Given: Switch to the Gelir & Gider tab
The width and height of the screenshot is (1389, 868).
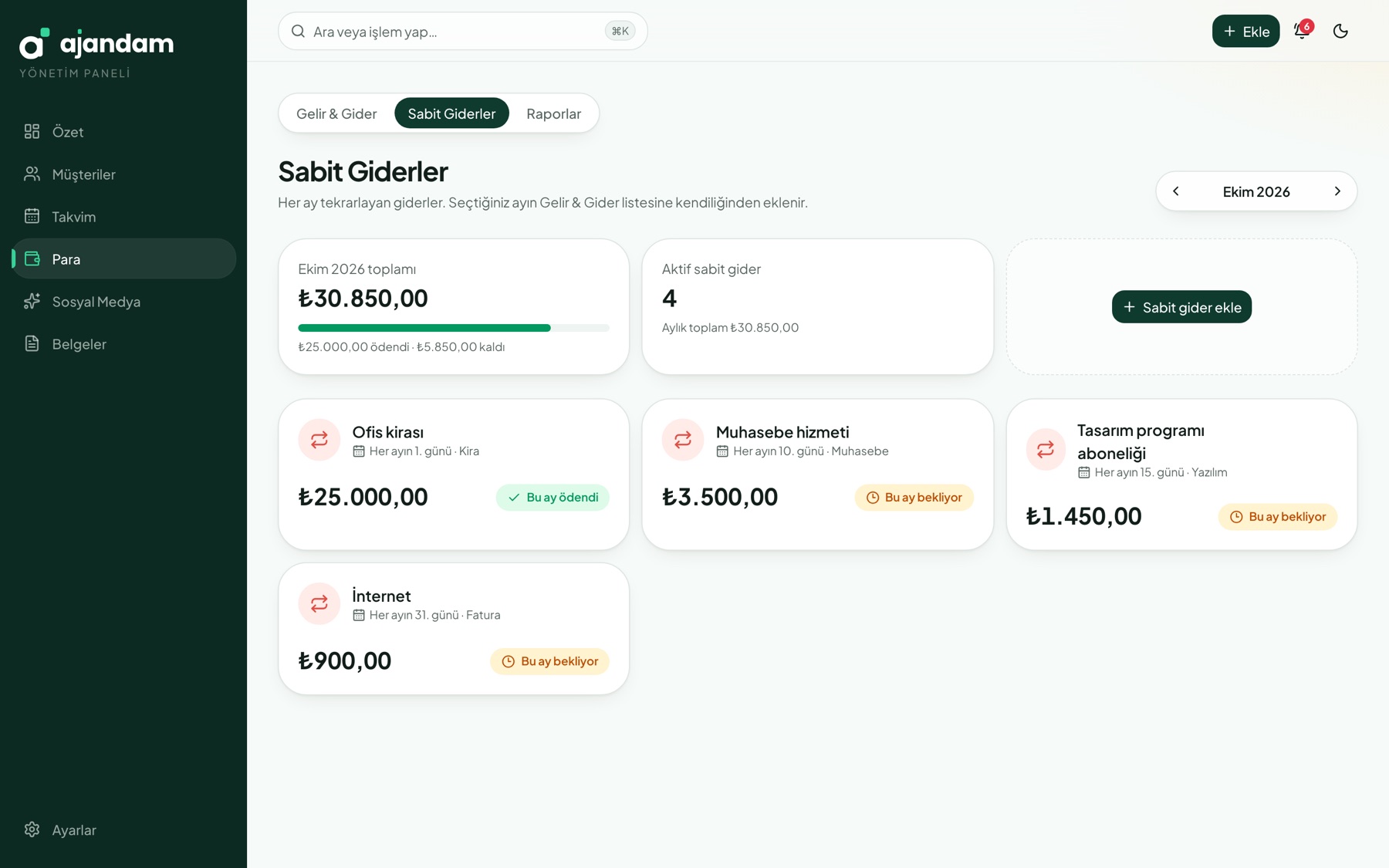Looking at the screenshot, I should click(336, 113).
